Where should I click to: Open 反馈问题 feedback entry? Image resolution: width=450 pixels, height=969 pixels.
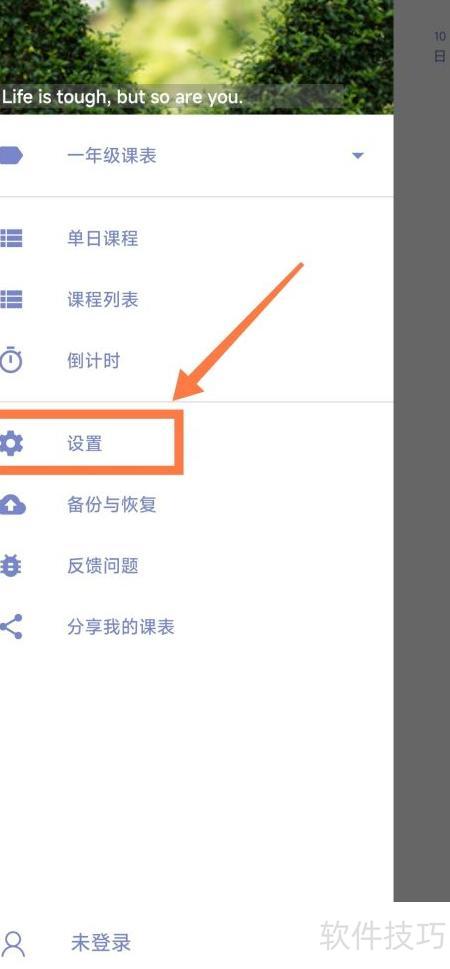click(x=197, y=565)
